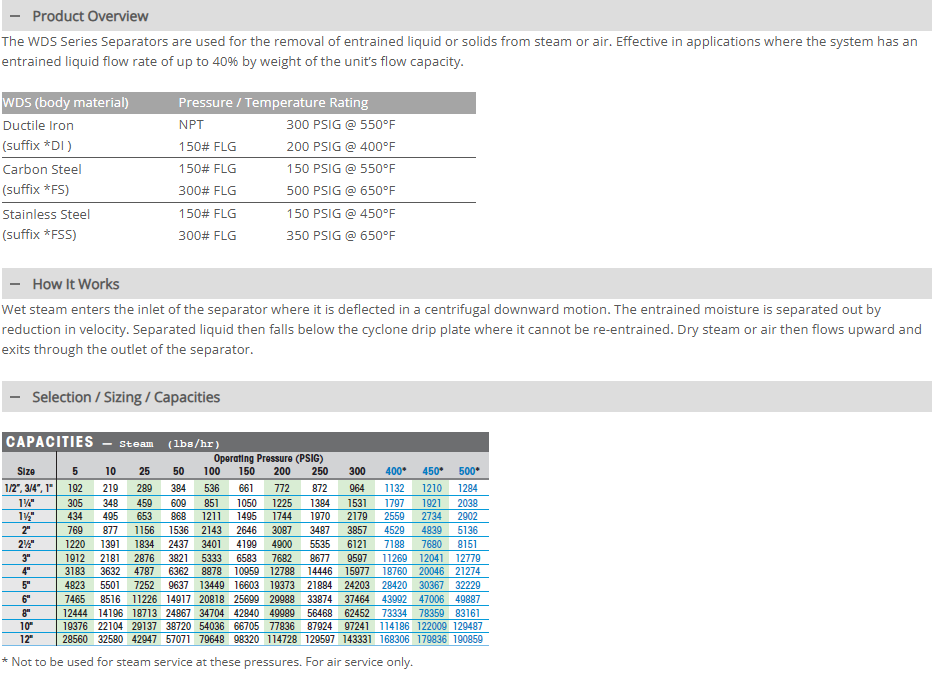
Task: Click the Operating Pressure (PSIG) header
Action: pyautogui.click(x=268, y=458)
